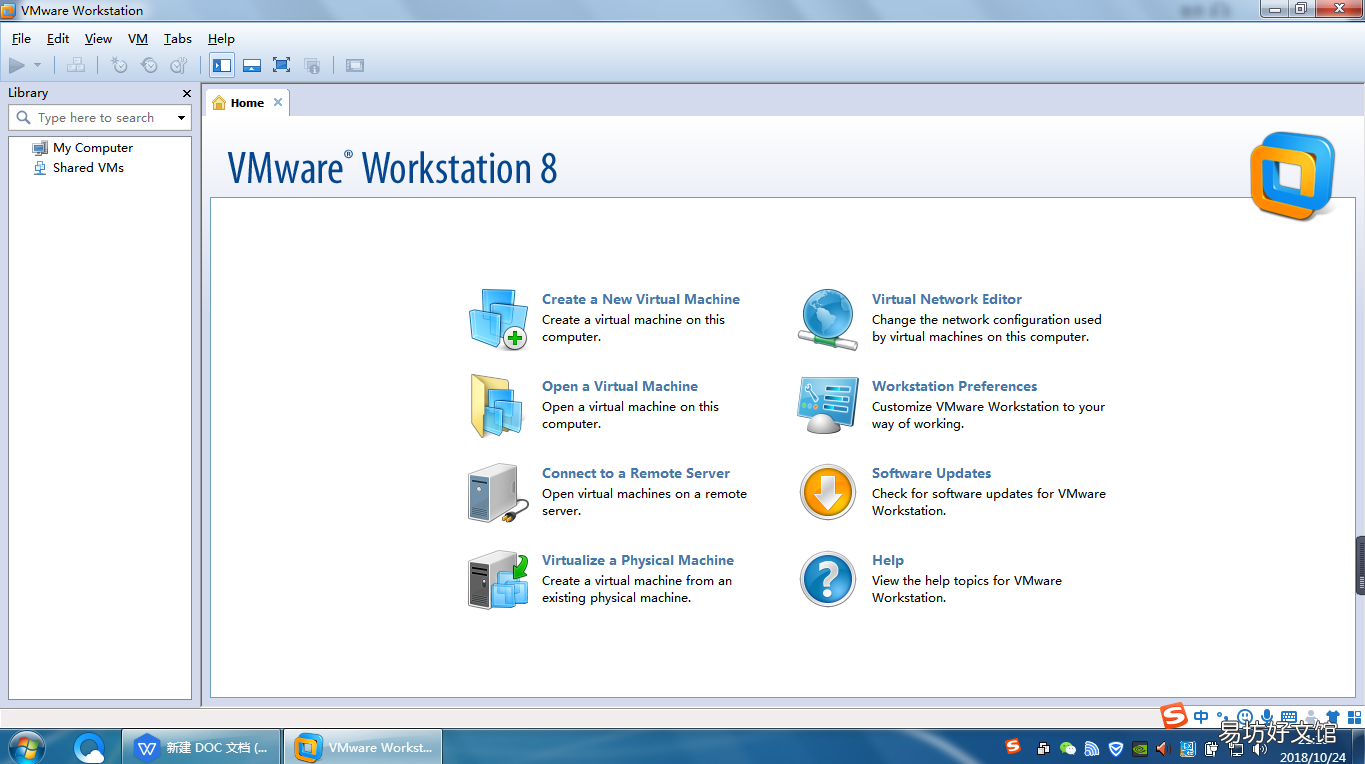1365x764 pixels.
Task: Click the Sogou toolbox grid icon
Action: click(1352, 716)
